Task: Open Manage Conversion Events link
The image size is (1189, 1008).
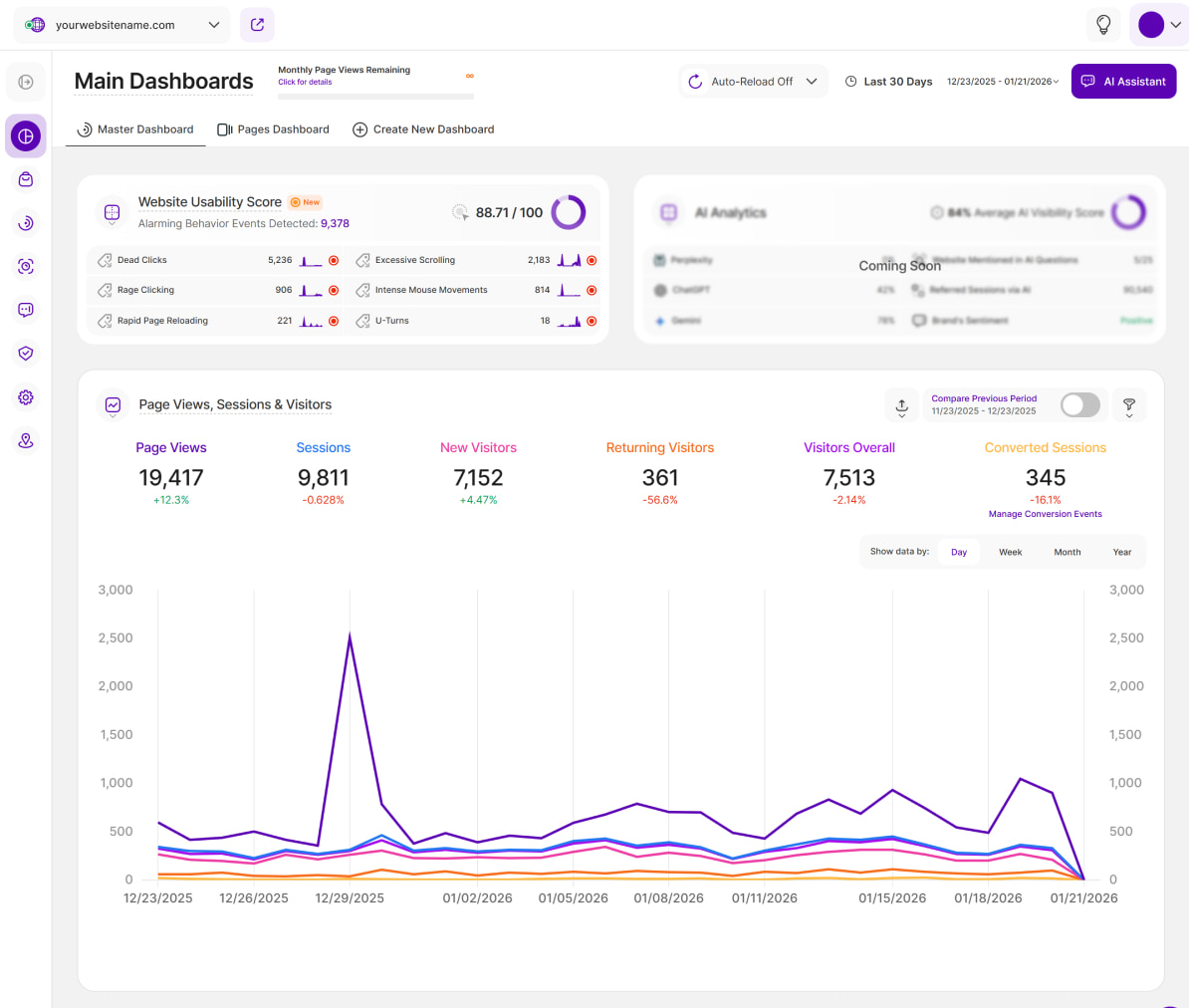Action: coord(1045,515)
